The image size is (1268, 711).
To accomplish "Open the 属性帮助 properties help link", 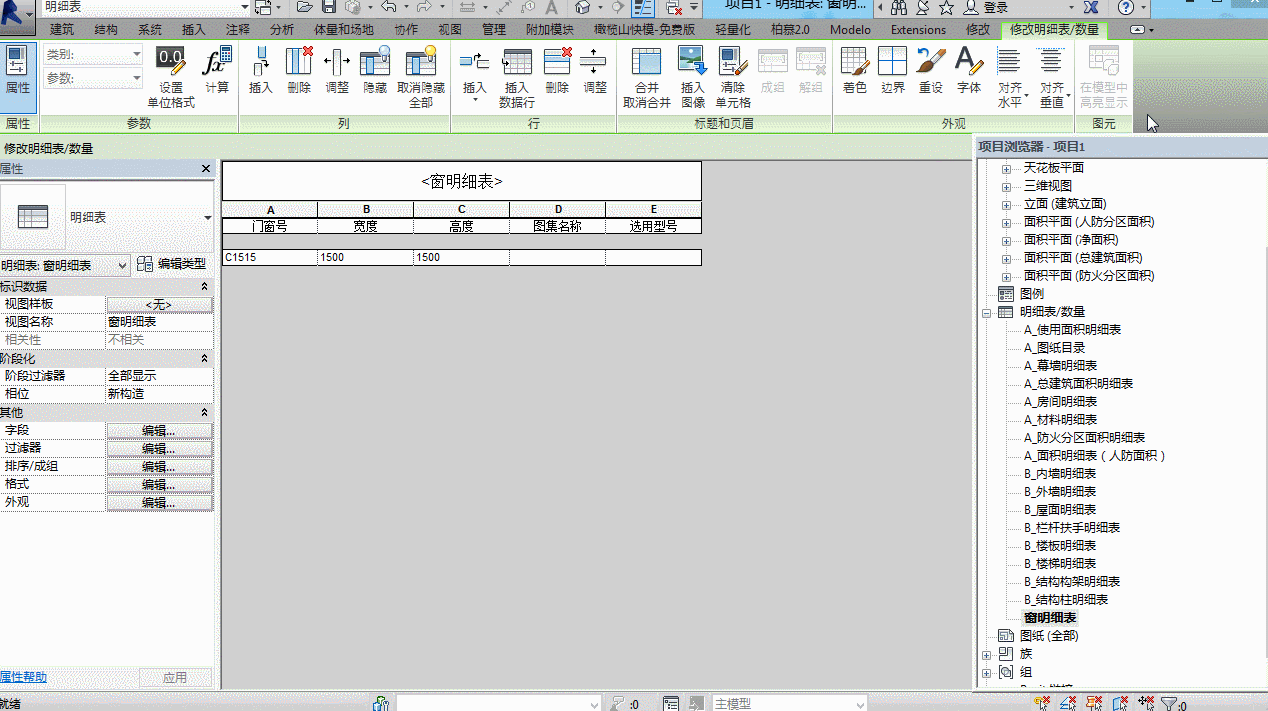I will pos(23,677).
